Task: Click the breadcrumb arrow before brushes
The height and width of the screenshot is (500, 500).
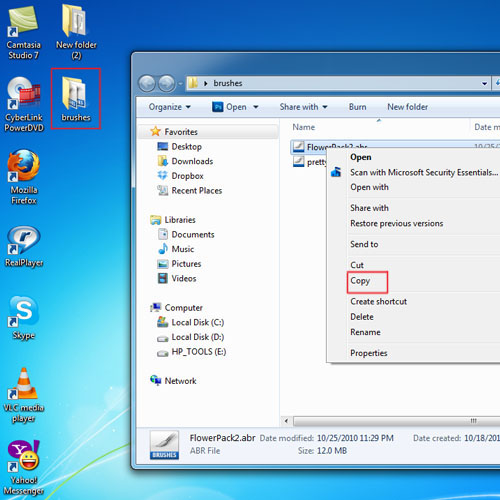Action: click(206, 83)
